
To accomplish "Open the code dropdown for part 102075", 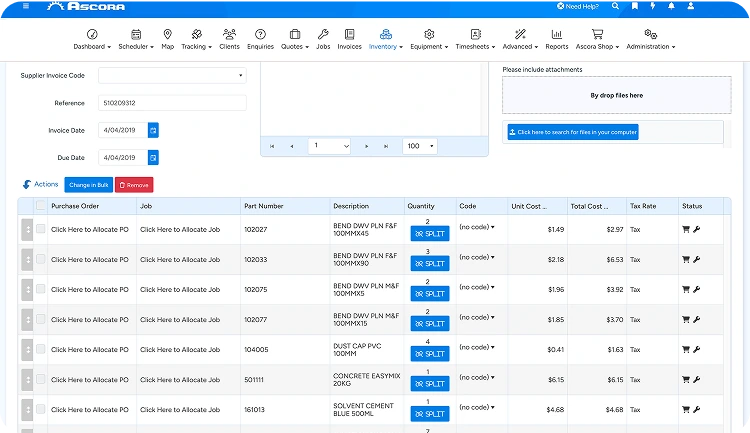I will [477, 287].
